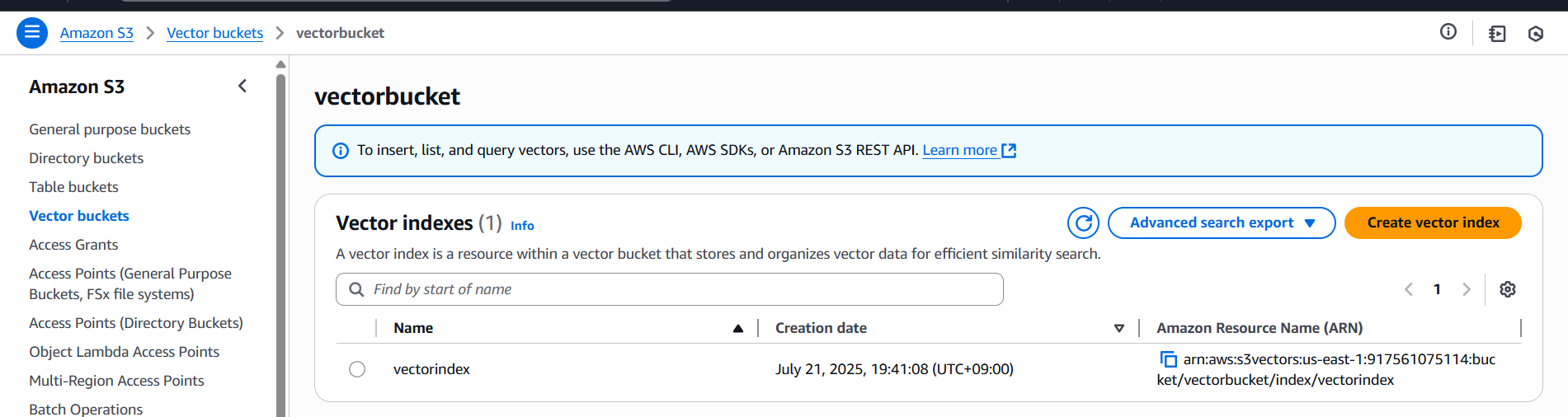1568x417 pixels.
Task: Click the Vector buckets breadcrumb link
Action: click(214, 33)
